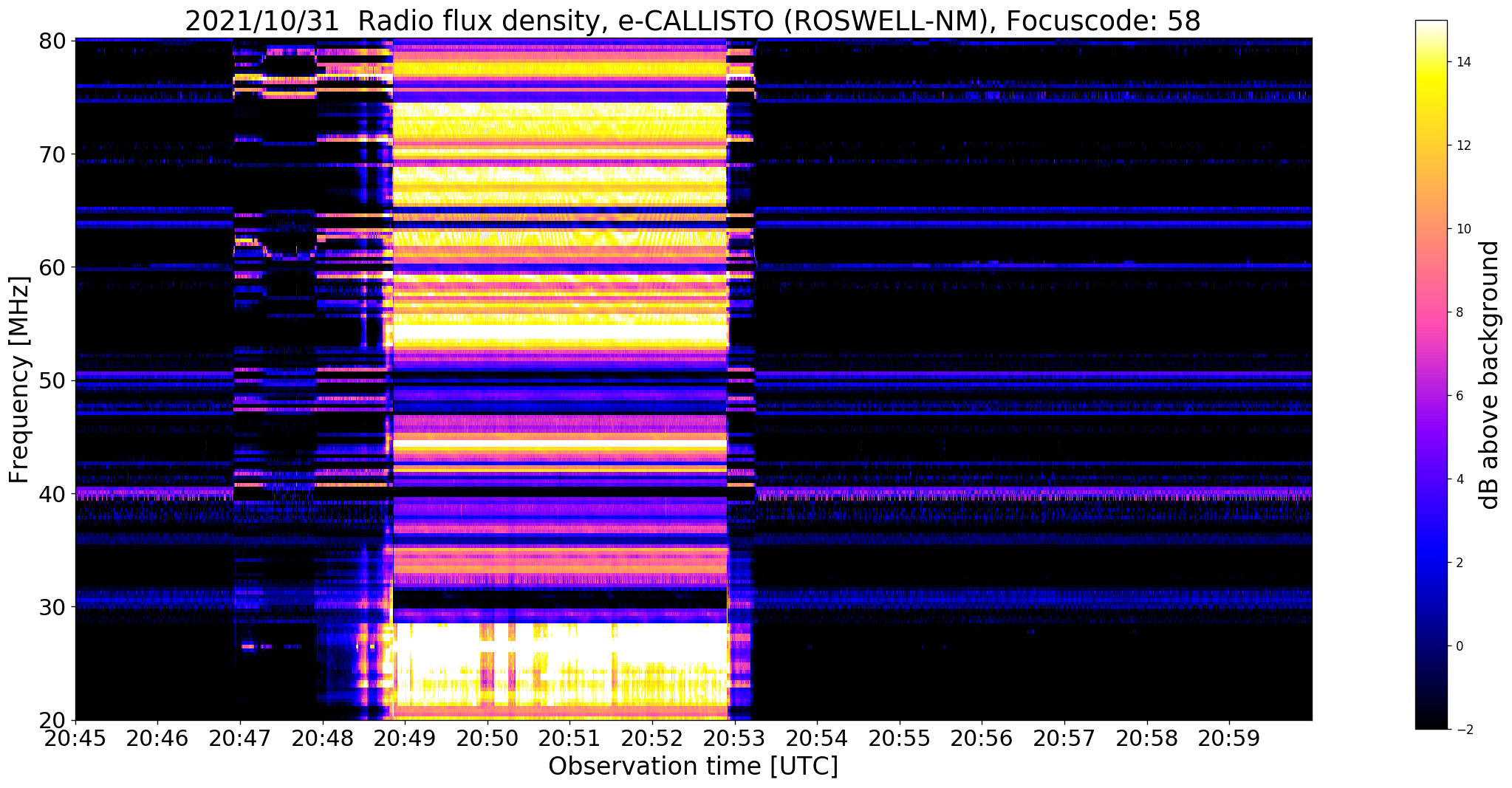Click the colorbar tick label 10
1512x788 pixels.
(x=1463, y=229)
